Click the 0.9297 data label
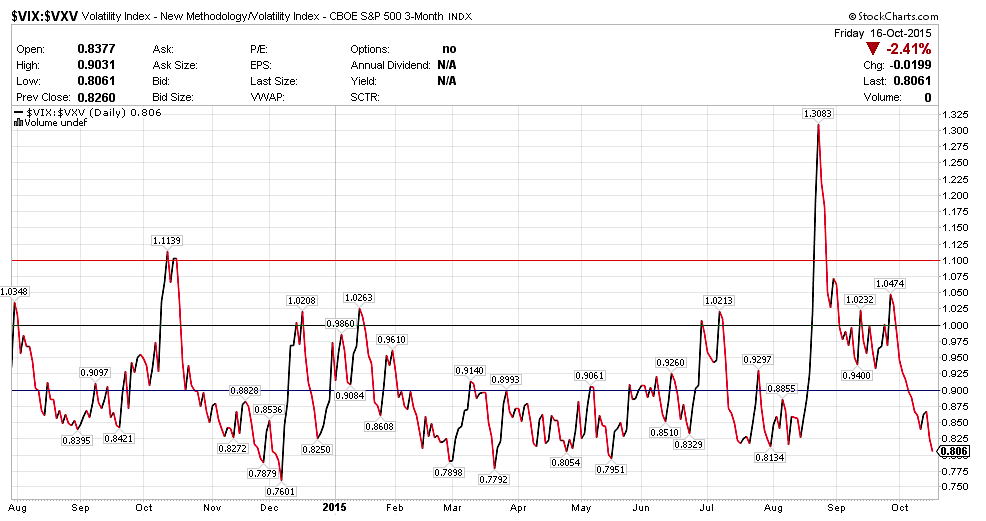Screen dimensions: 986x521 [757, 359]
